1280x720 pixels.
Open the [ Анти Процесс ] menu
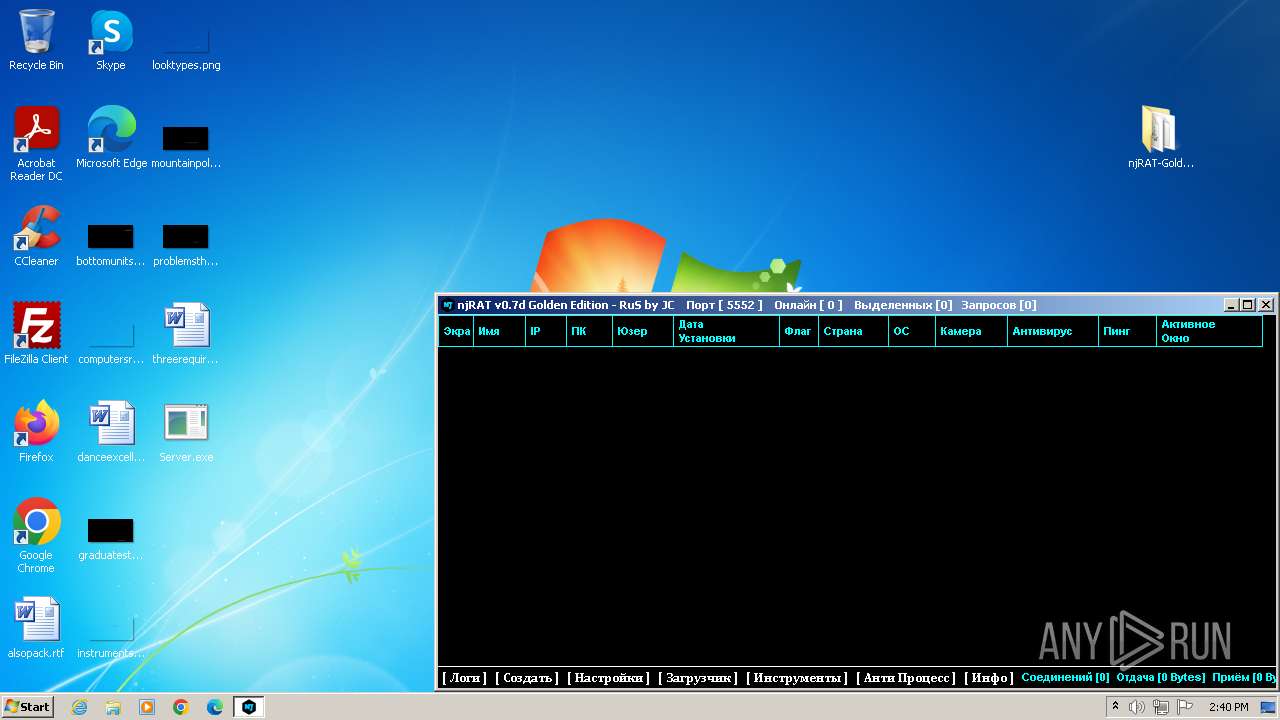906,678
